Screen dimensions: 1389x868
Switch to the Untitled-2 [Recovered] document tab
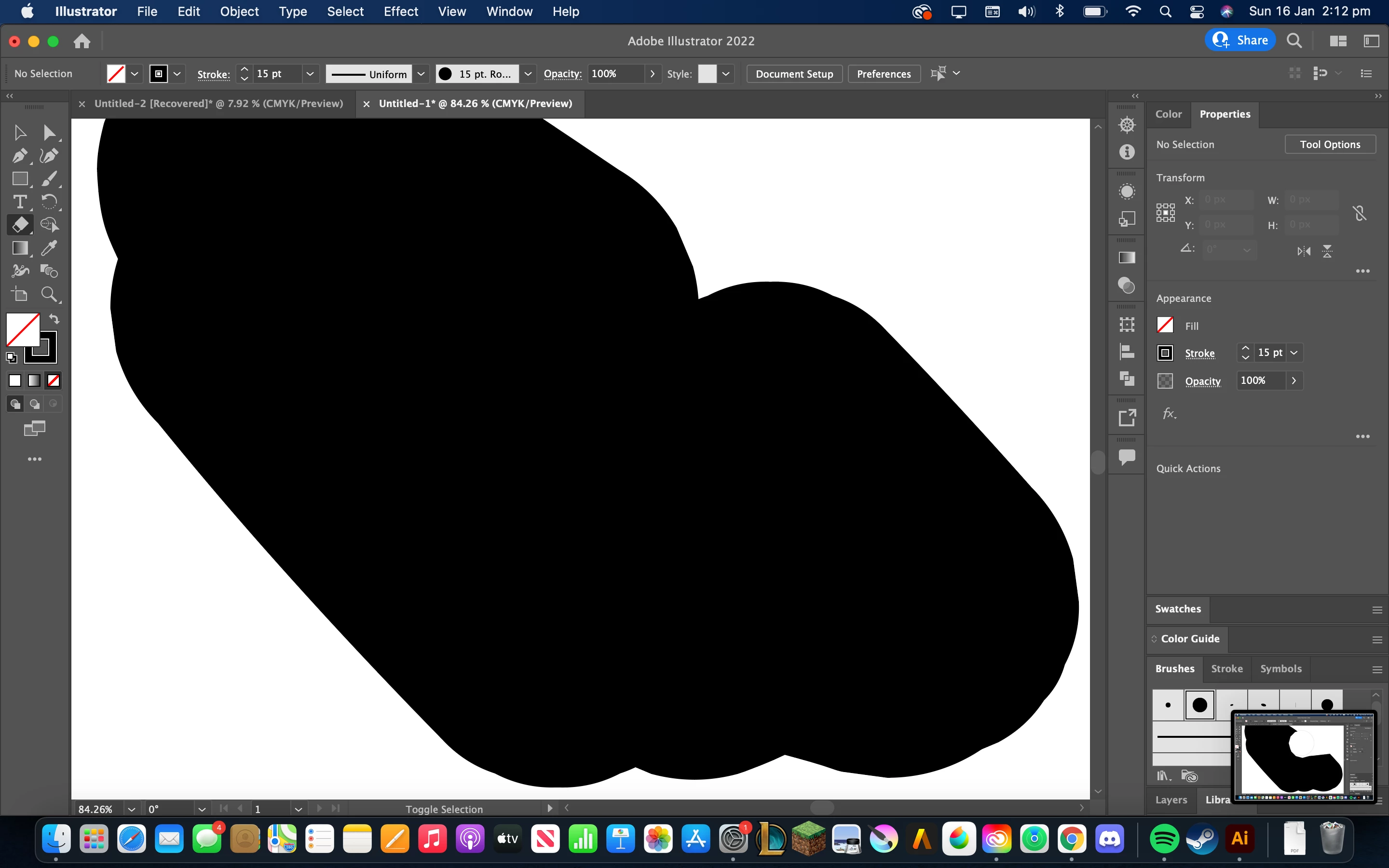point(218,103)
